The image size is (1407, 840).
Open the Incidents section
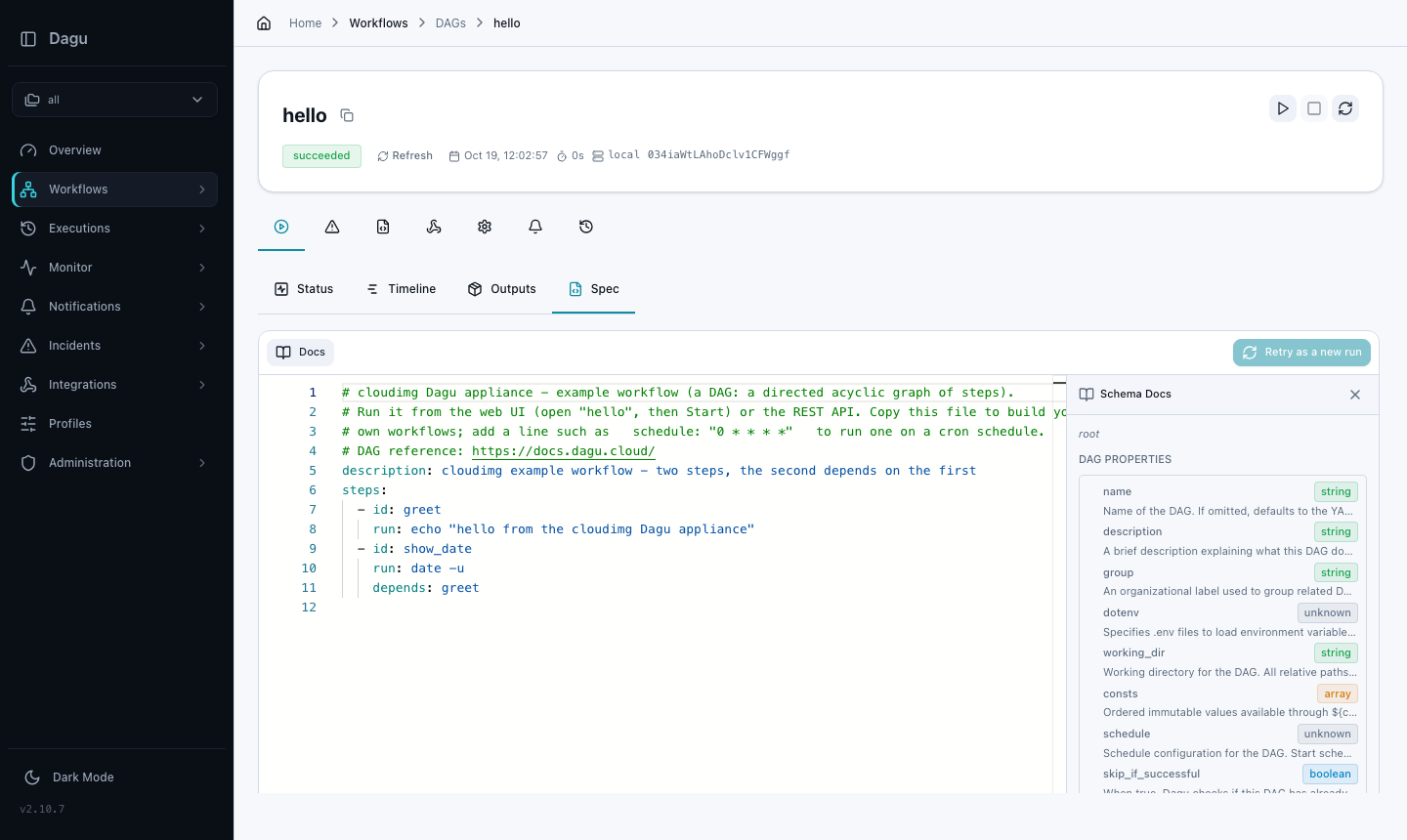[x=114, y=346]
